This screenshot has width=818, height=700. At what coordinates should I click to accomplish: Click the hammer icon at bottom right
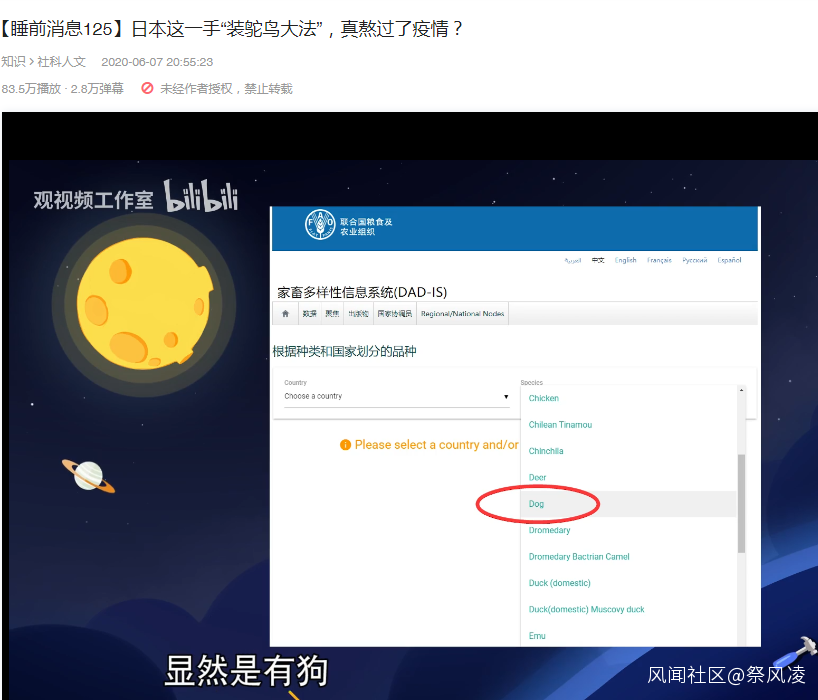[795, 651]
